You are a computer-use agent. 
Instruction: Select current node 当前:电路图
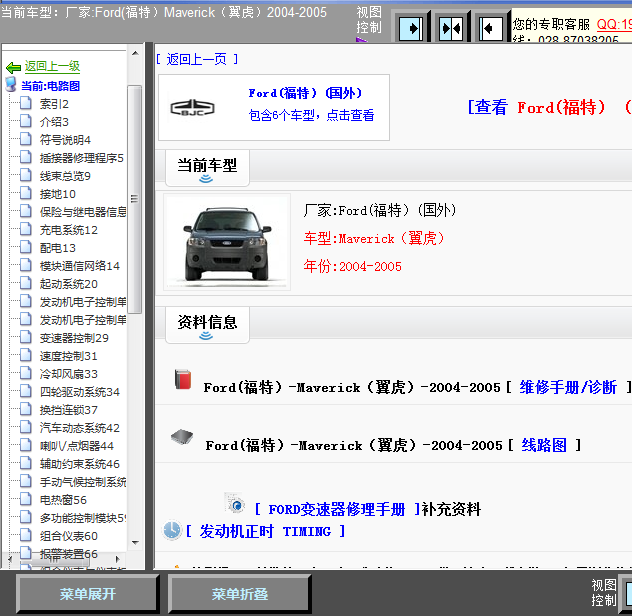point(50,86)
